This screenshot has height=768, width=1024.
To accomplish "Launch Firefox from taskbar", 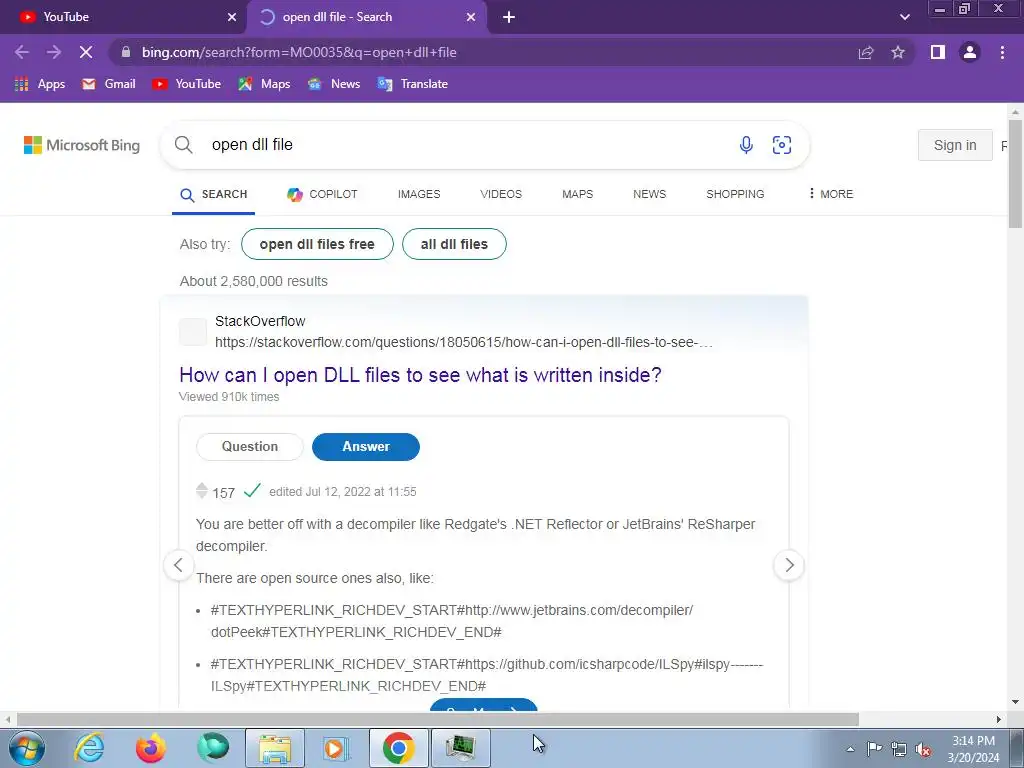I will [x=151, y=748].
